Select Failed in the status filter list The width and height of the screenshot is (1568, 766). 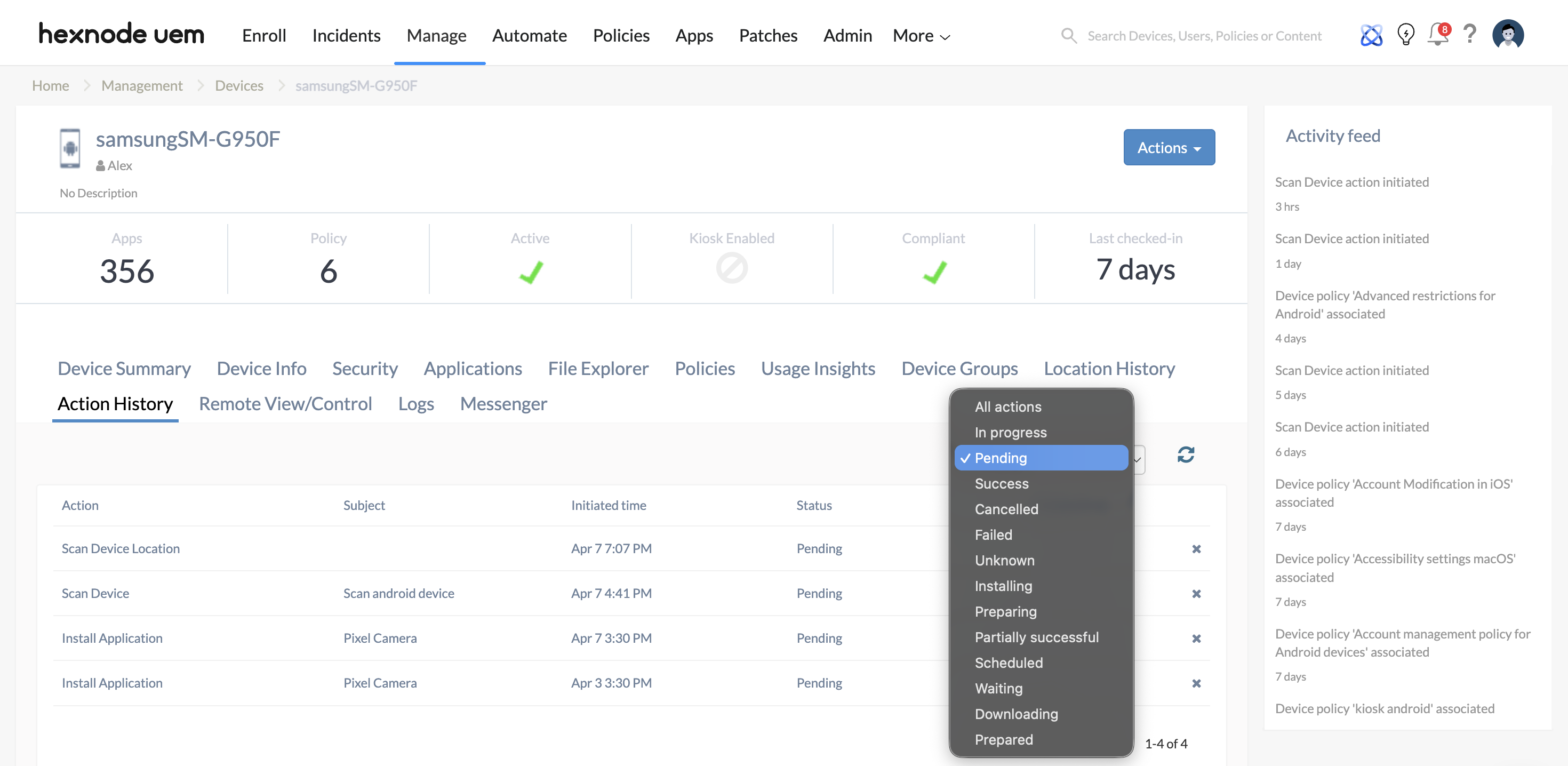coord(994,534)
